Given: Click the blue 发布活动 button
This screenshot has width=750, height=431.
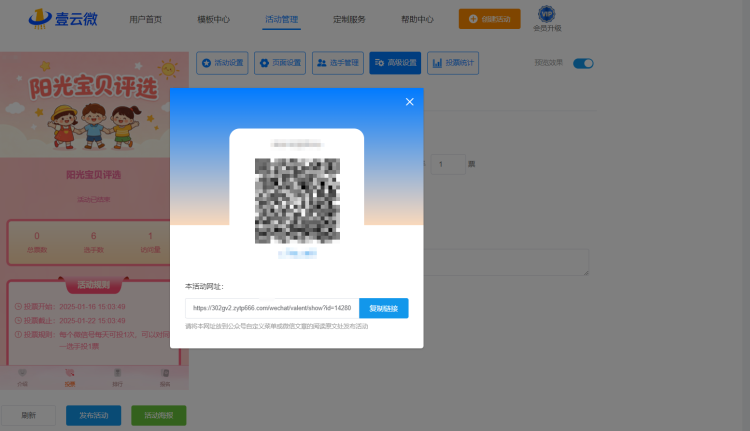Looking at the screenshot, I should coord(93,415).
